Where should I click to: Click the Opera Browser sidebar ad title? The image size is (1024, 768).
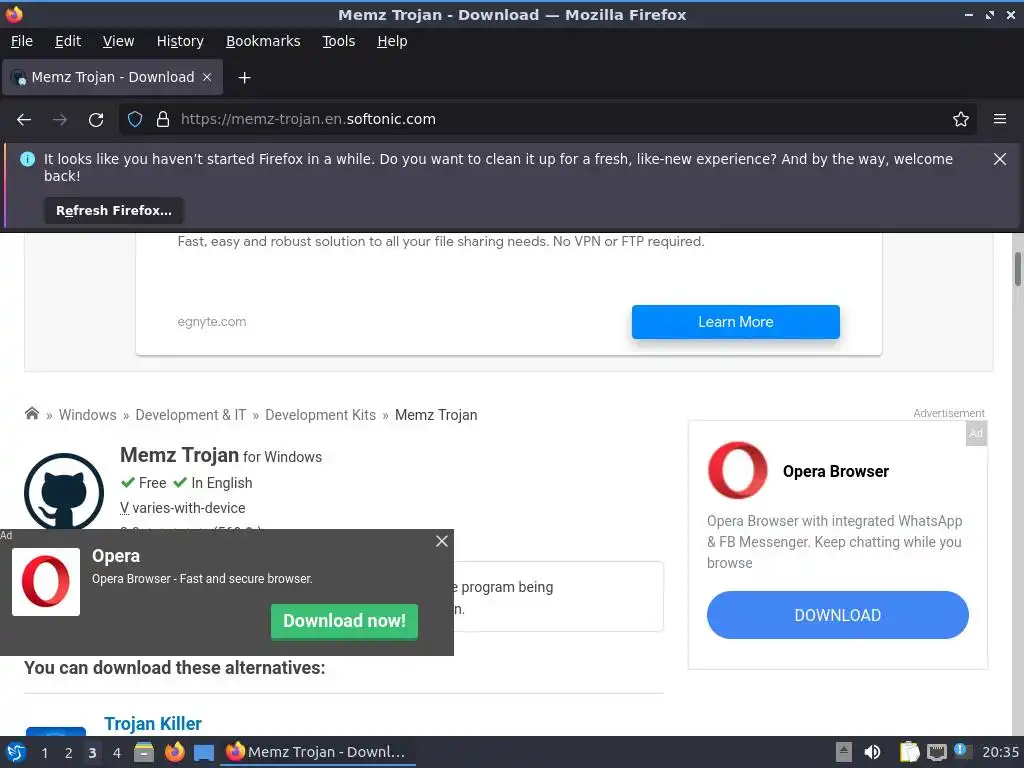tap(836, 472)
